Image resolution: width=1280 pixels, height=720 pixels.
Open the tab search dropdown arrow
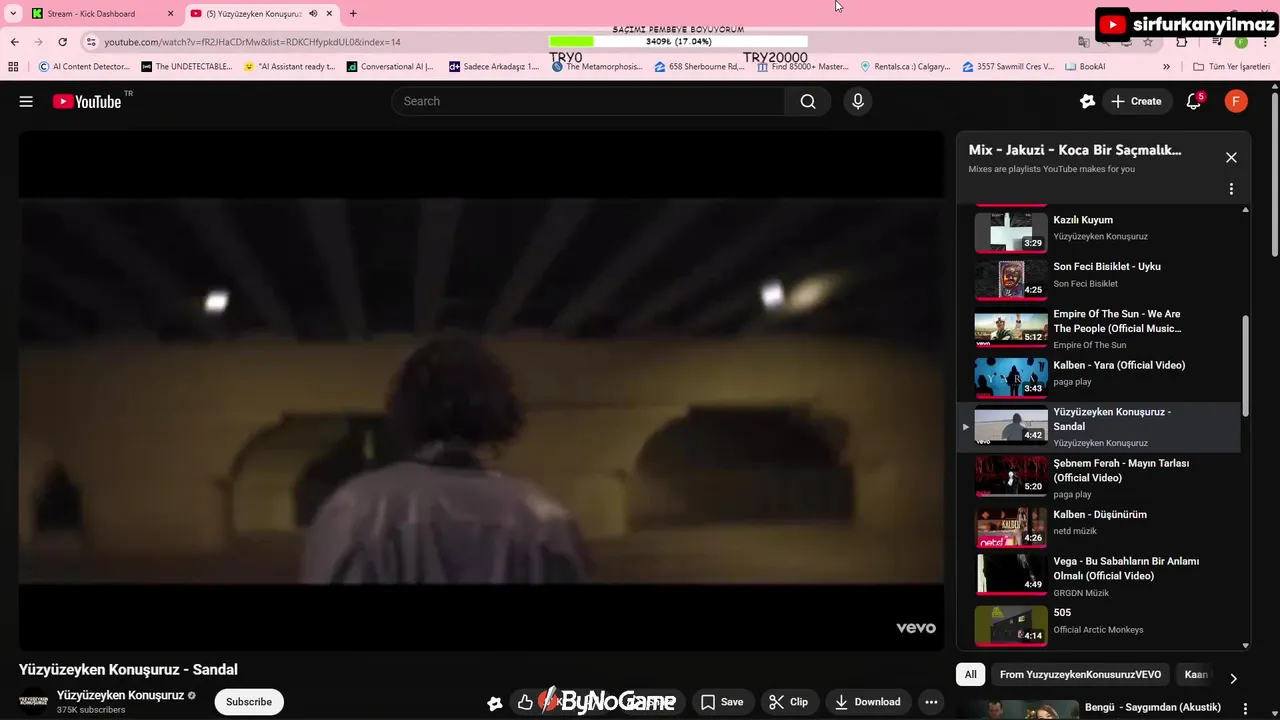[x=13, y=13]
